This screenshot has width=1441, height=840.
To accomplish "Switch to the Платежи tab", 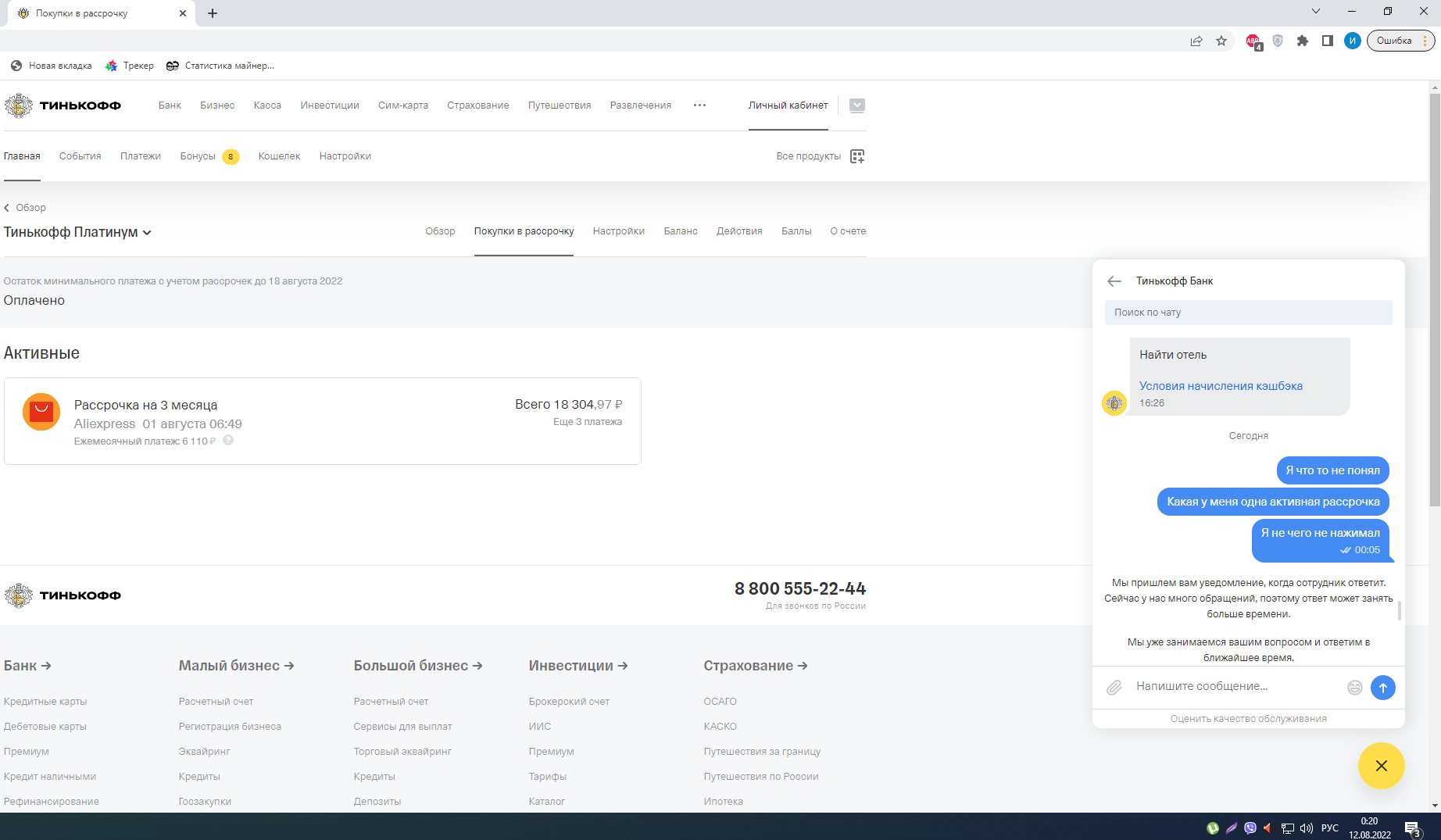I will click(x=141, y=156).
